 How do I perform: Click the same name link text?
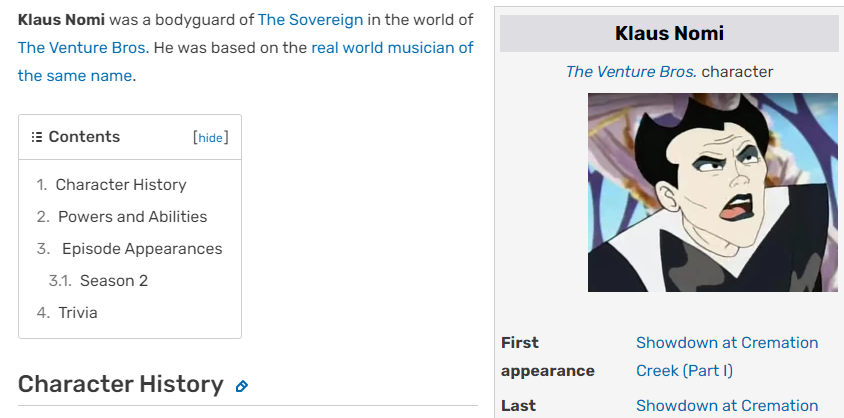click(75, 75)
